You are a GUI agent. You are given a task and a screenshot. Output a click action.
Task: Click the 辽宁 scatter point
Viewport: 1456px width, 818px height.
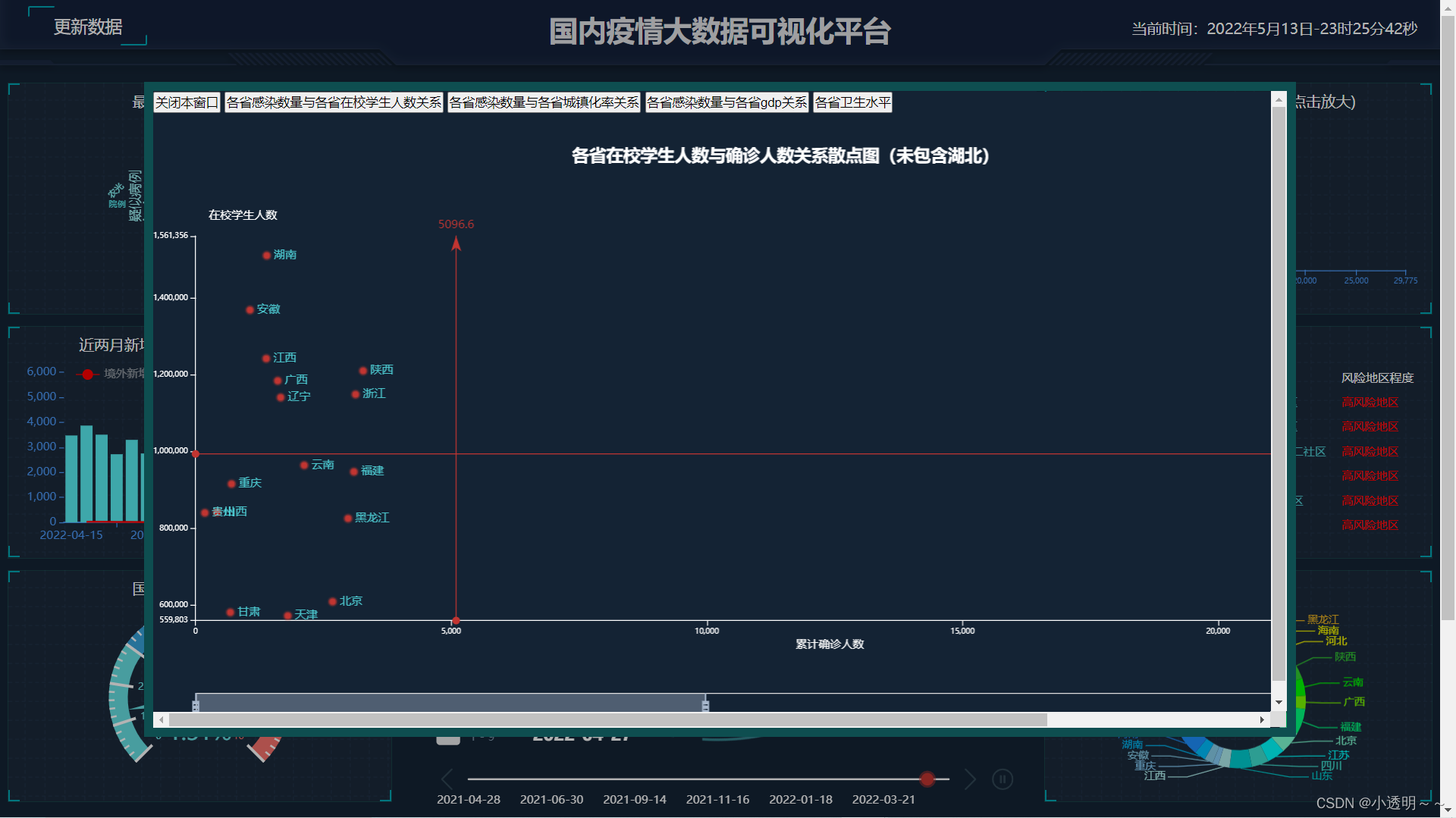click(x=281, y=397)
